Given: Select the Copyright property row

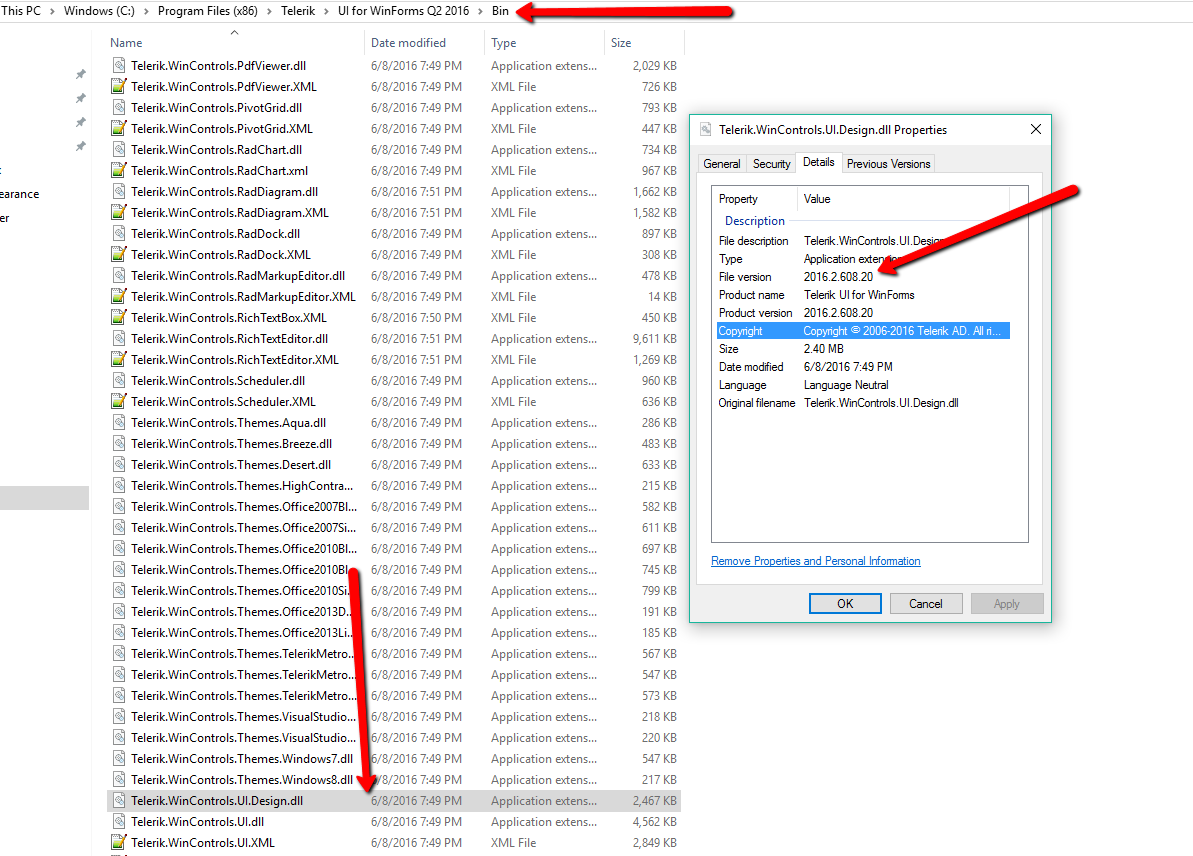Looking at the screenshot, I should pyautogui.click(x=864, y=331).
